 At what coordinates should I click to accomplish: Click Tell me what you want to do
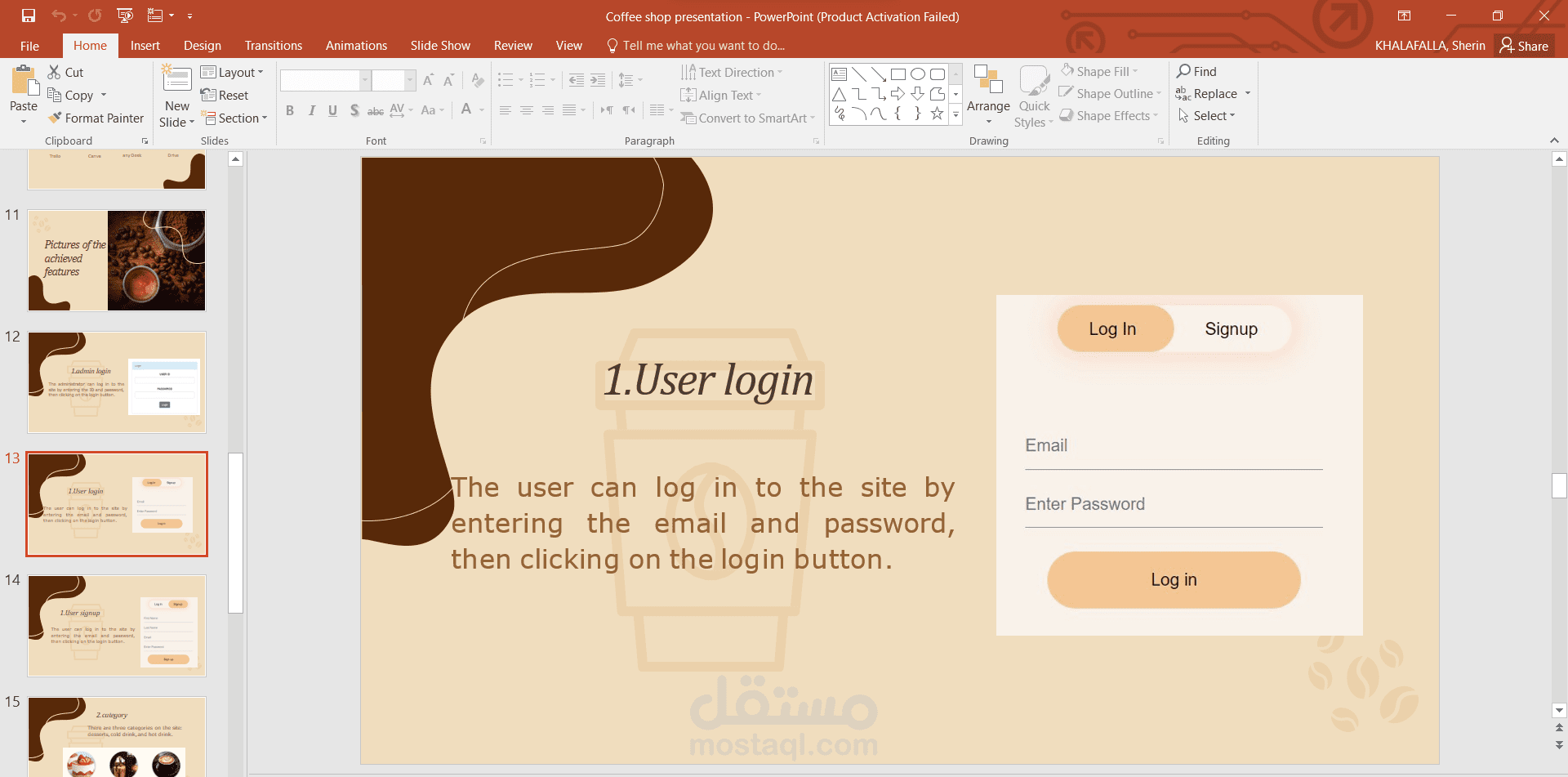[x=696, y=46]
